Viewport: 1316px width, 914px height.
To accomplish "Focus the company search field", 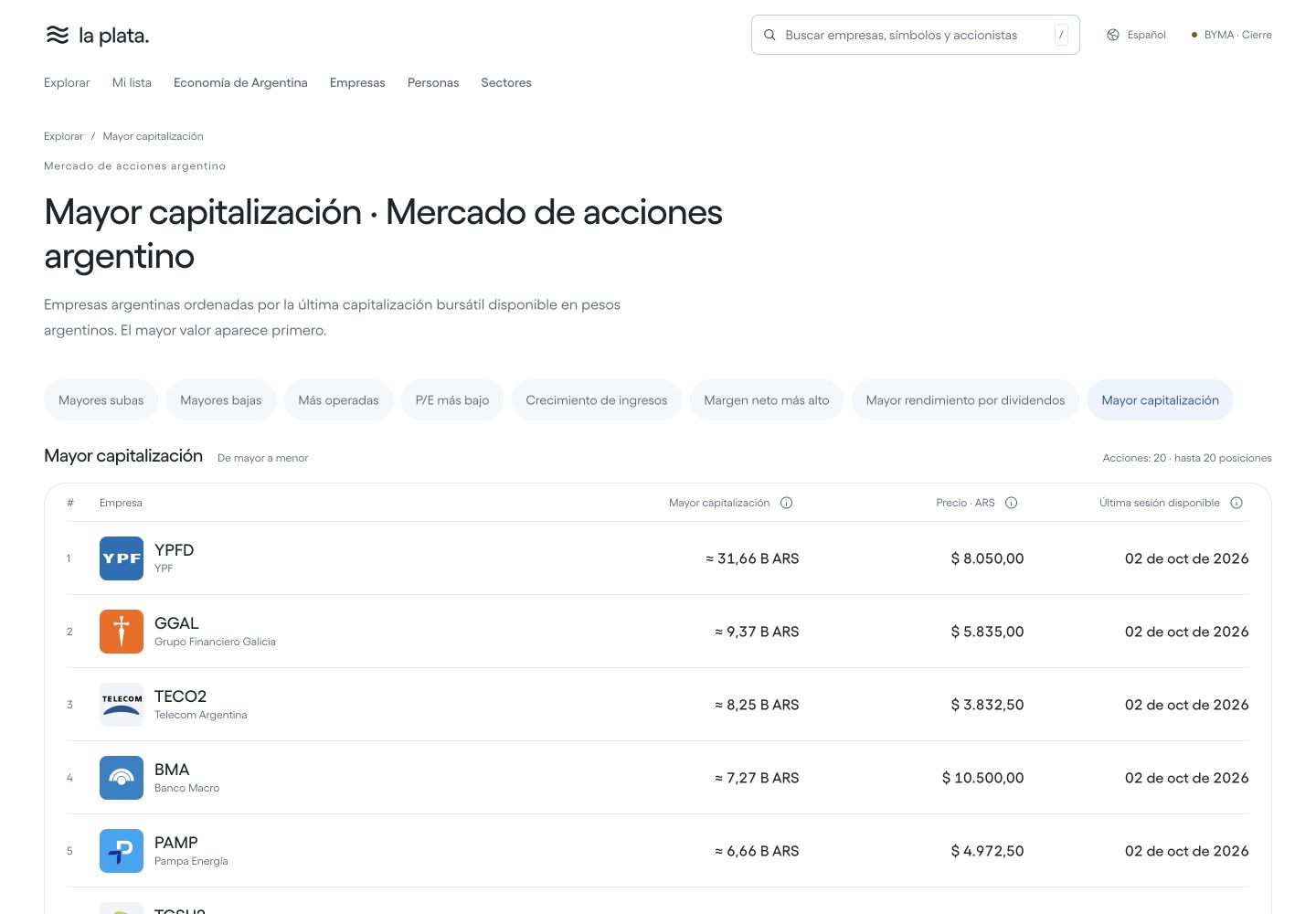I will click(x=915, y=35).
